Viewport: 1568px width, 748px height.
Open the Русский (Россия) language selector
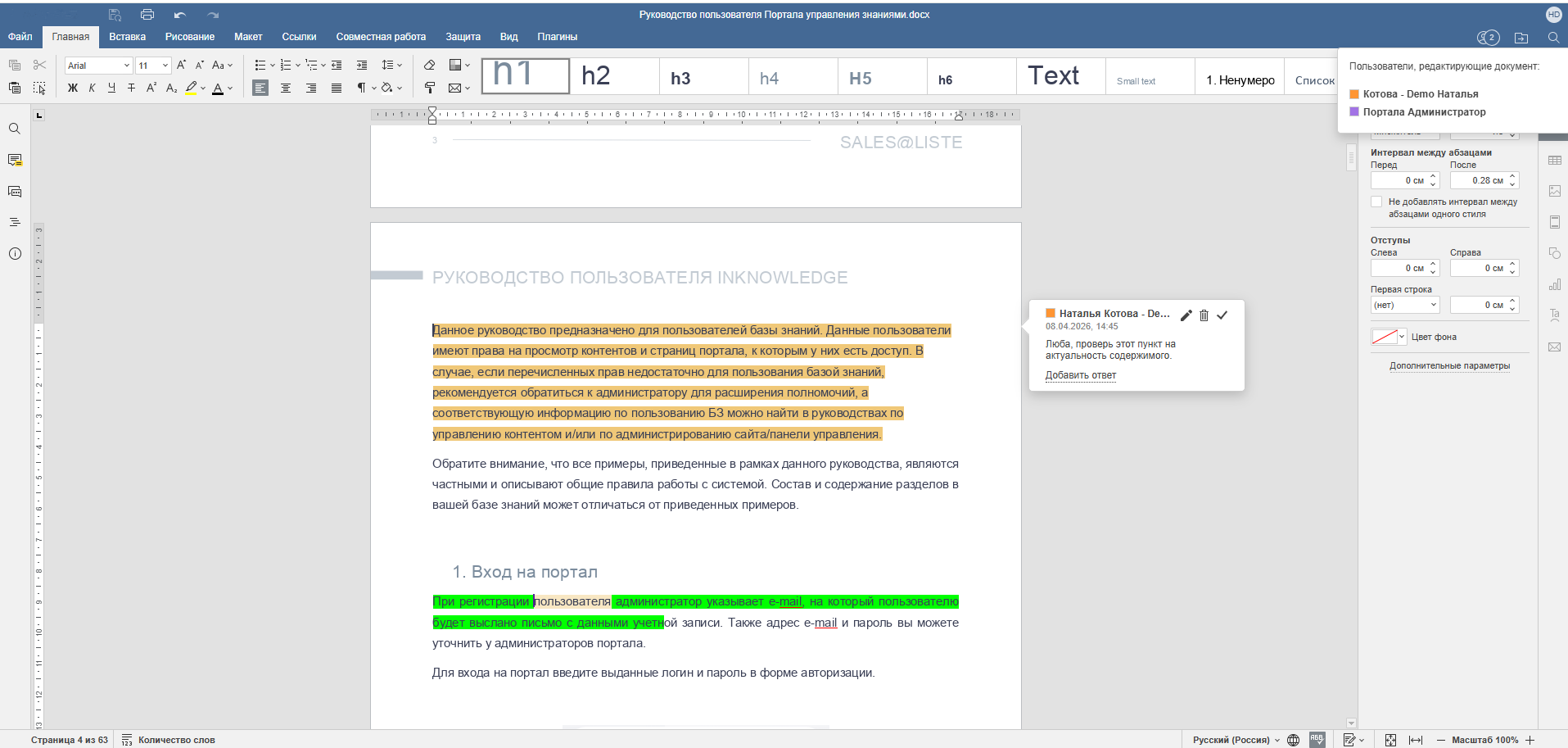point(1236,740)
